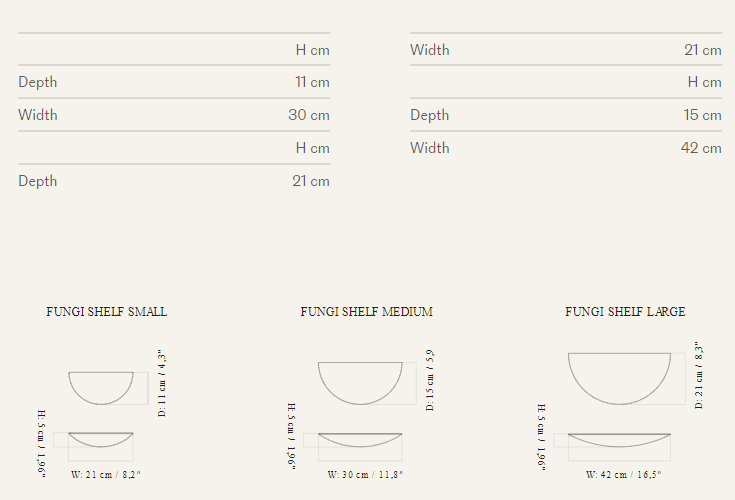735x500 pixels.
Task: Select the Width 21 cm table row
Action: click(x=565, y=50)
